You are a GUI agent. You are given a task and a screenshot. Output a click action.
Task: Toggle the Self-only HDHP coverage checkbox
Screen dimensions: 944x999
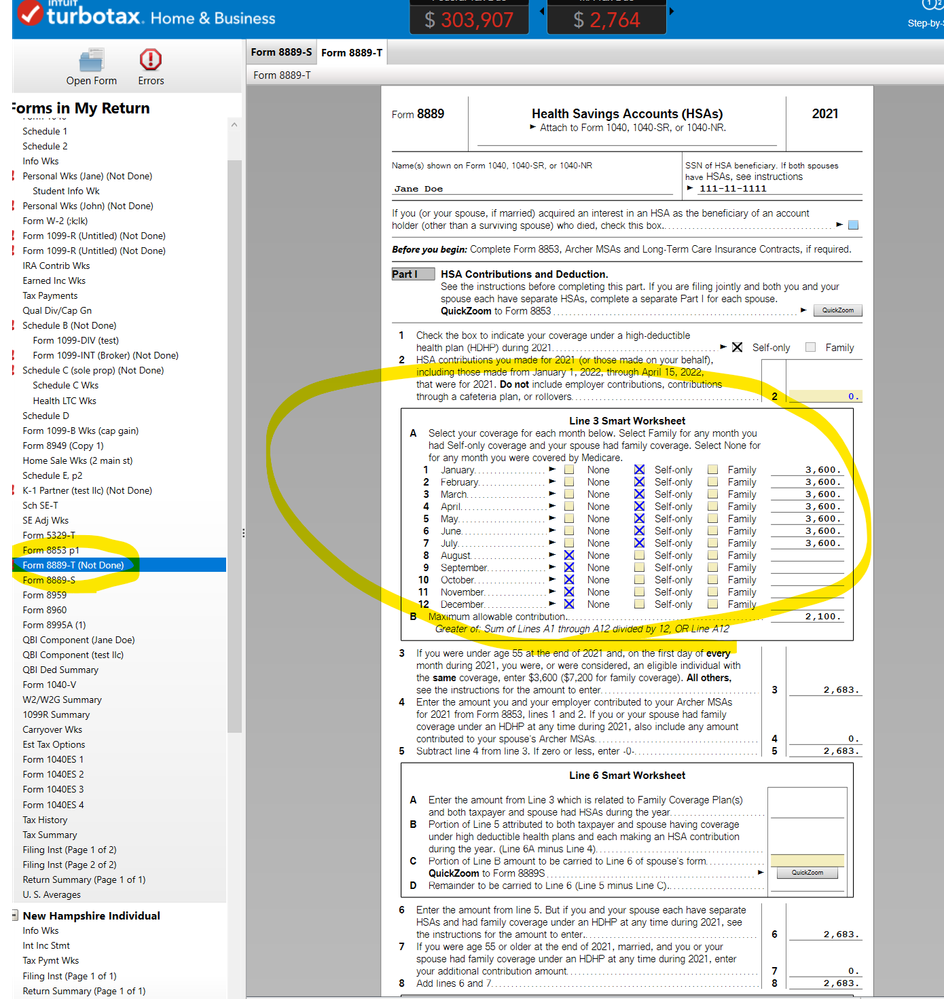[737, 347]
